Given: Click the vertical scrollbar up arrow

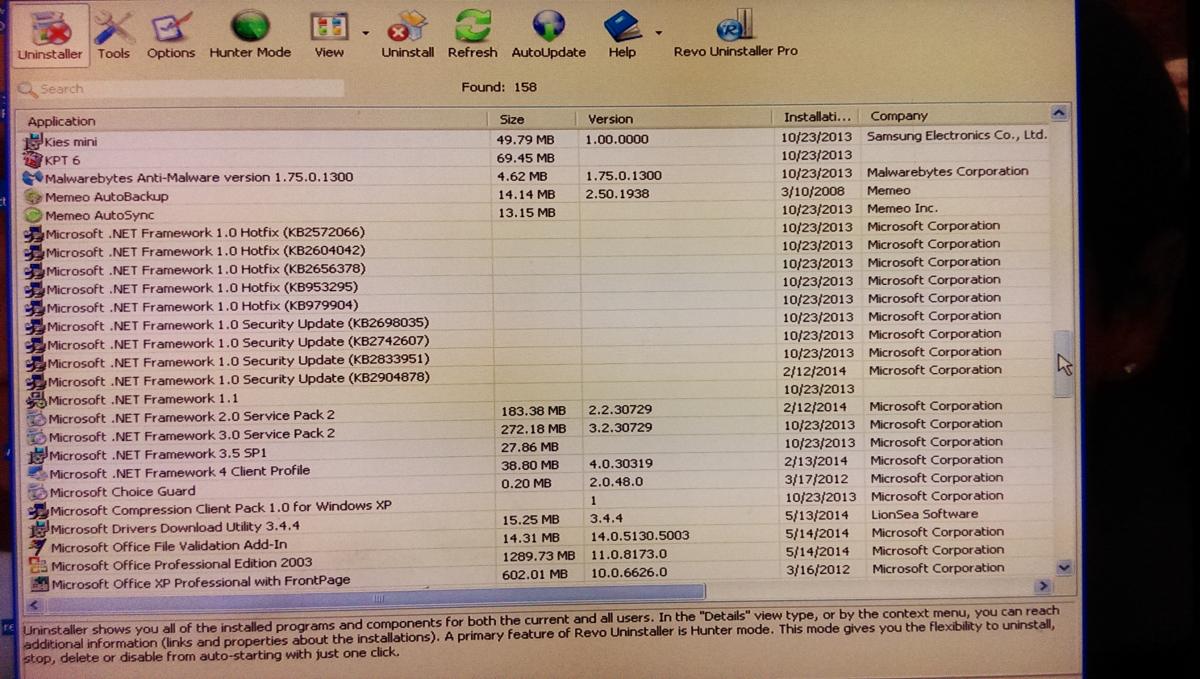Looking at the screenshot, I should pyautogui.click(x=1060, y=113).
